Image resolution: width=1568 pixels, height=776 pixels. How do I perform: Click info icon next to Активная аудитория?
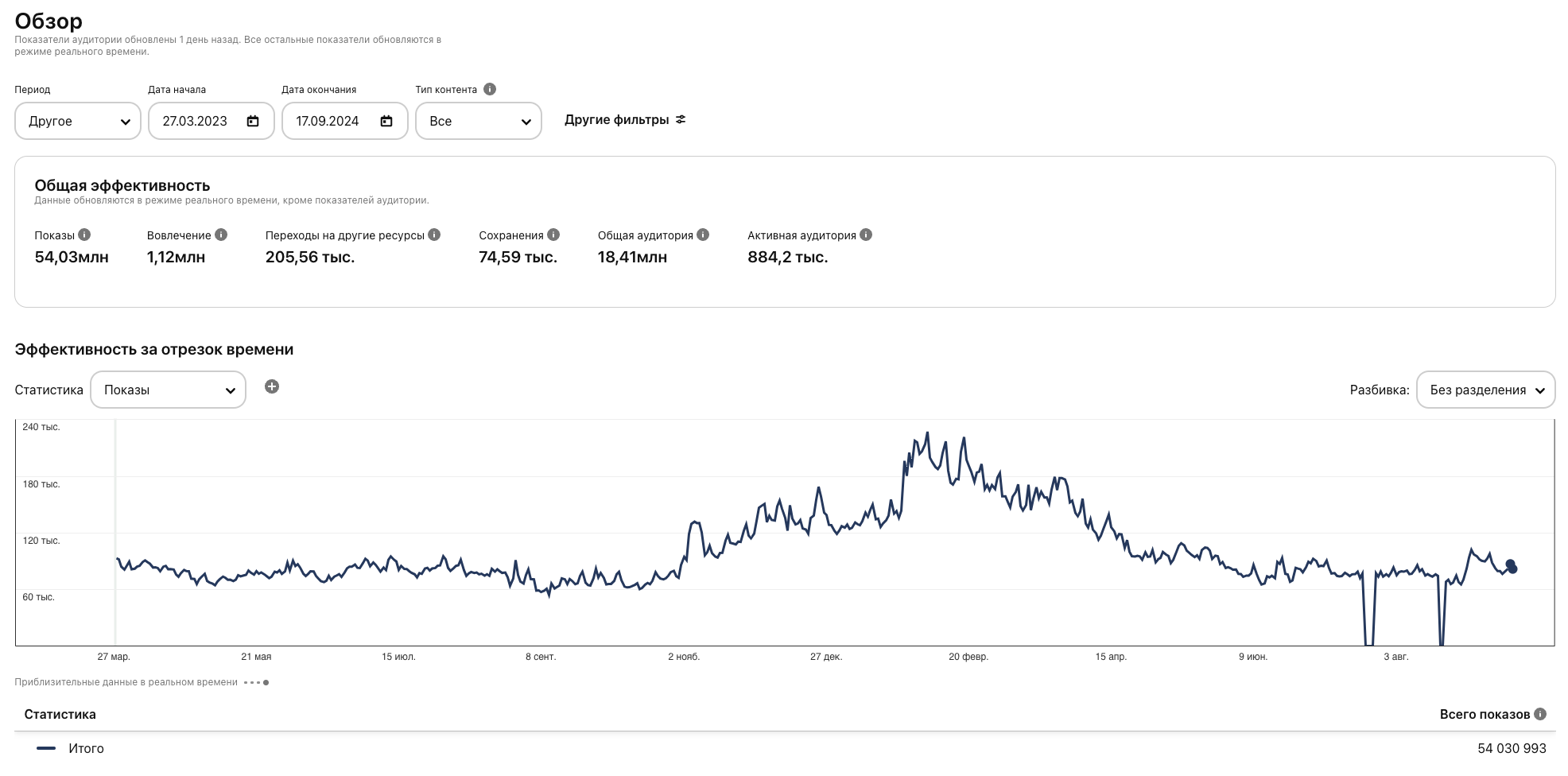pos(866,235)
